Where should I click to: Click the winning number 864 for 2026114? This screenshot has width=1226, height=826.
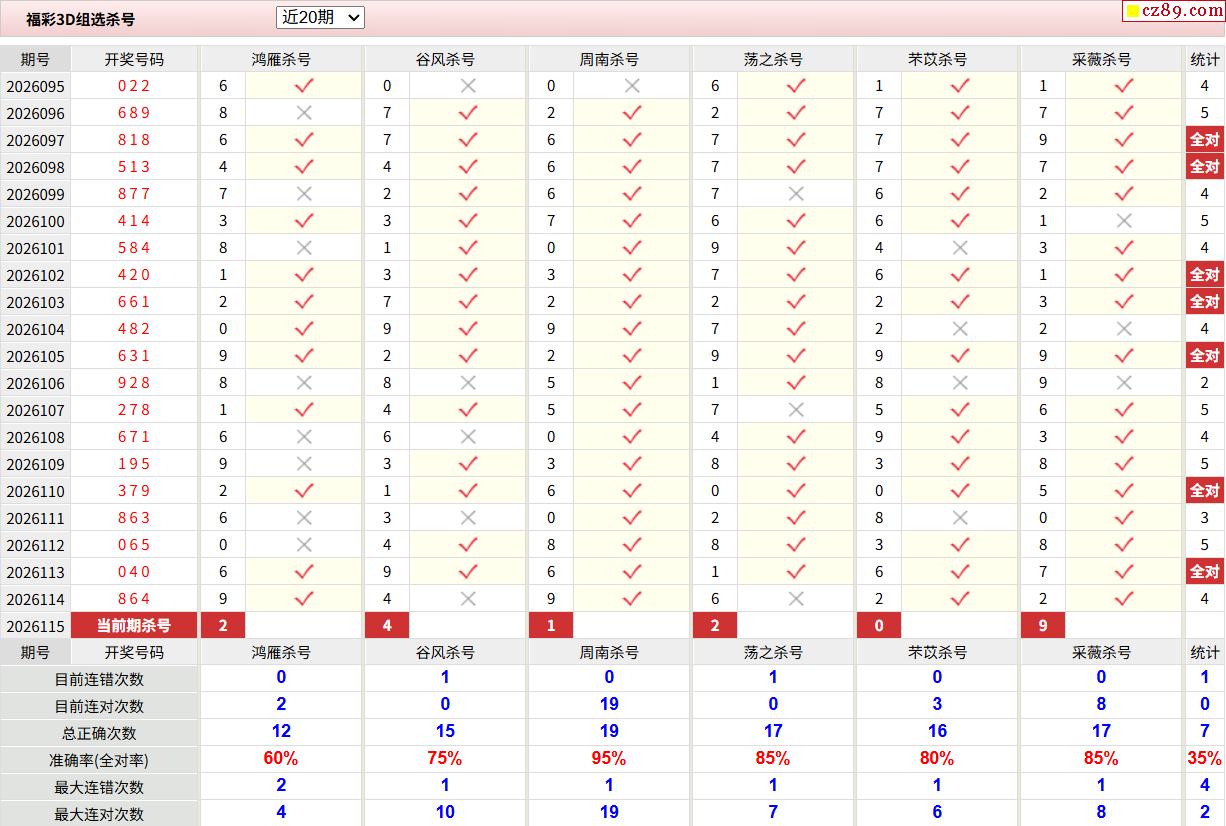(x=134, y=599)
